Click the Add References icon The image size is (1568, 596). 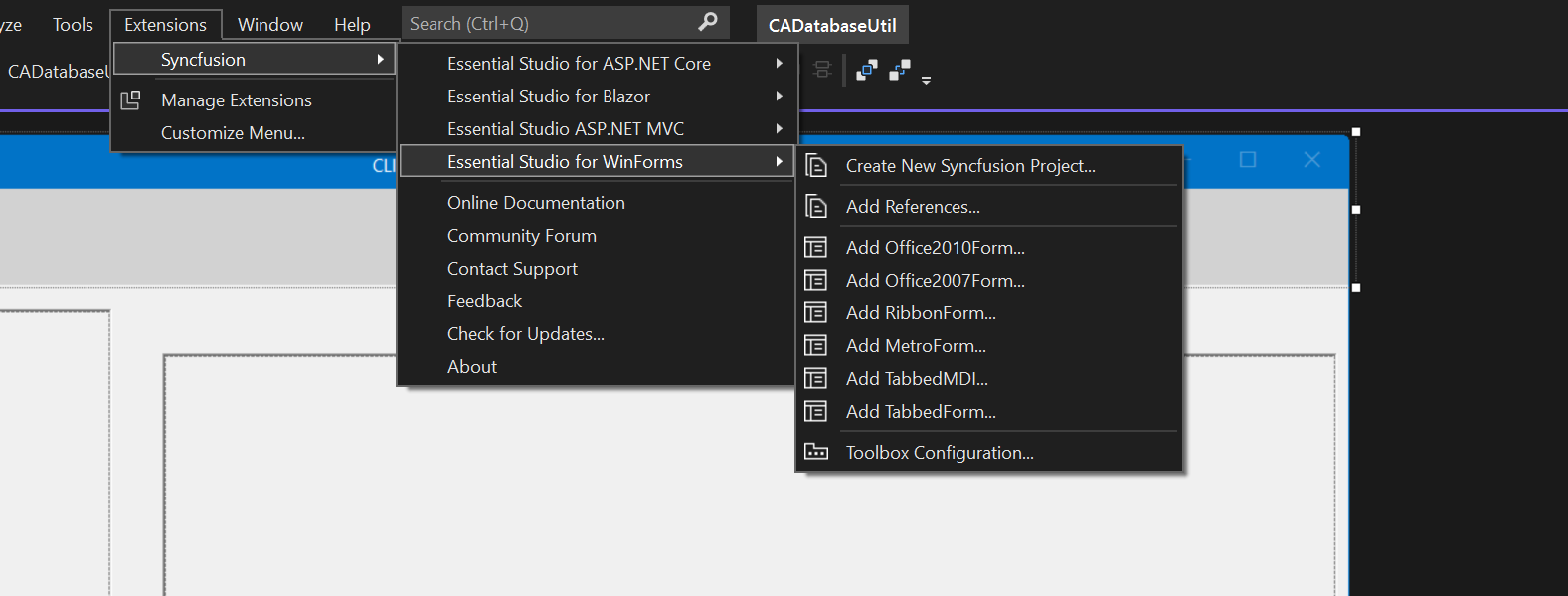816,207
